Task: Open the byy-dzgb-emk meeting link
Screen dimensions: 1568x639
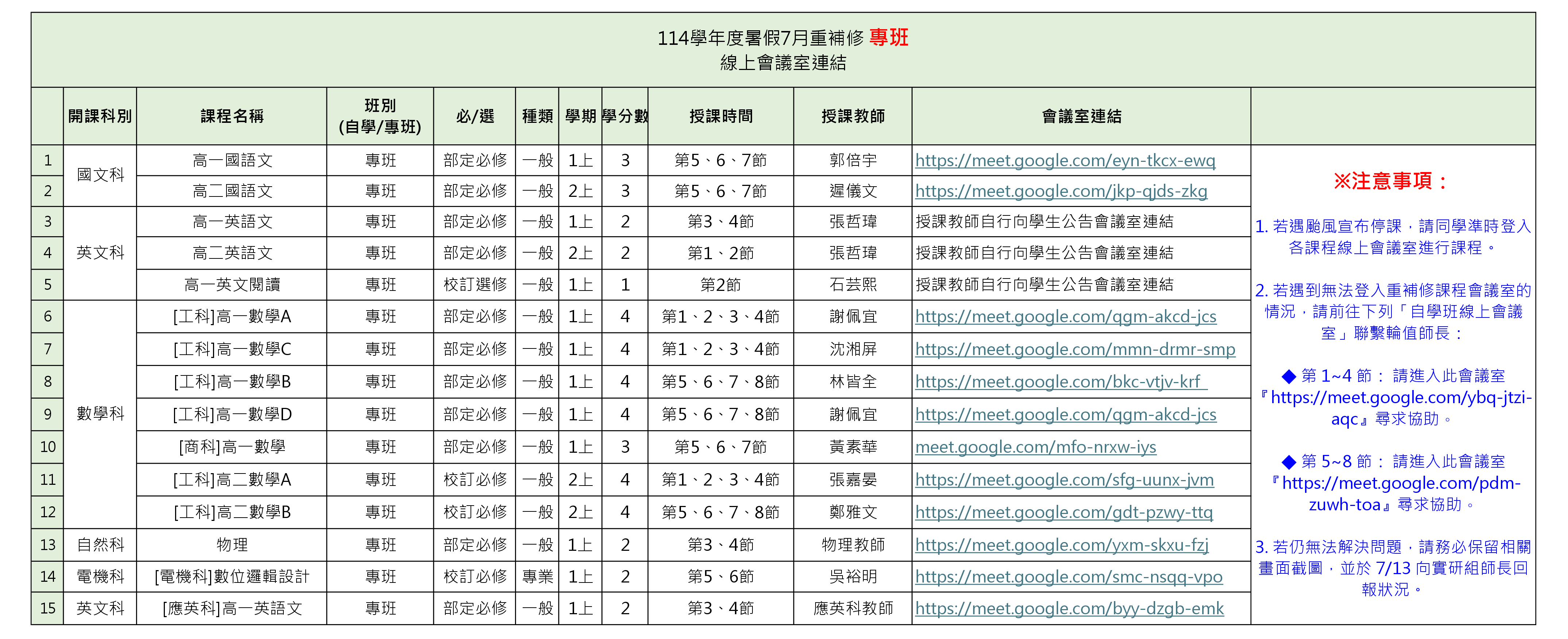Action: (1069, 608)
